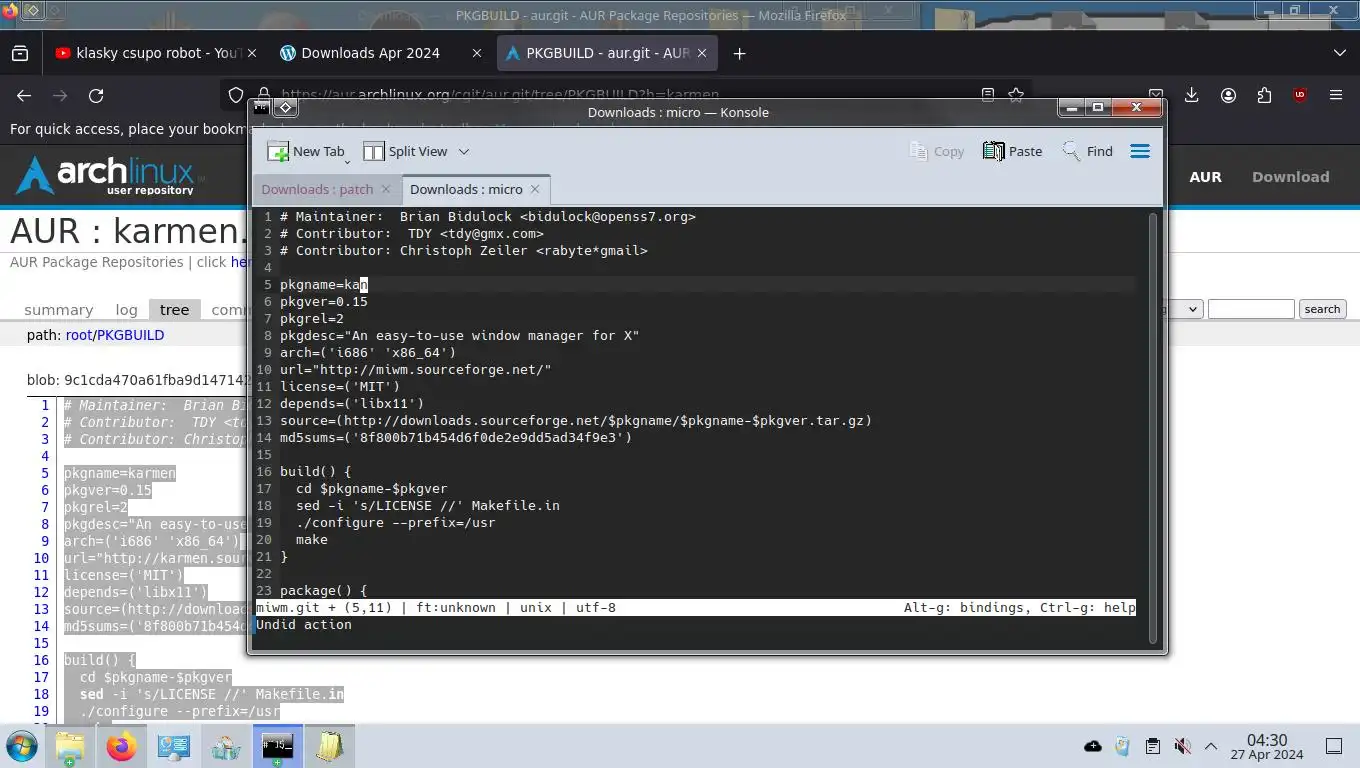Open the file manager taskbar icon
Viewport: 1360px width, 768px height.
tap(70, 746)
